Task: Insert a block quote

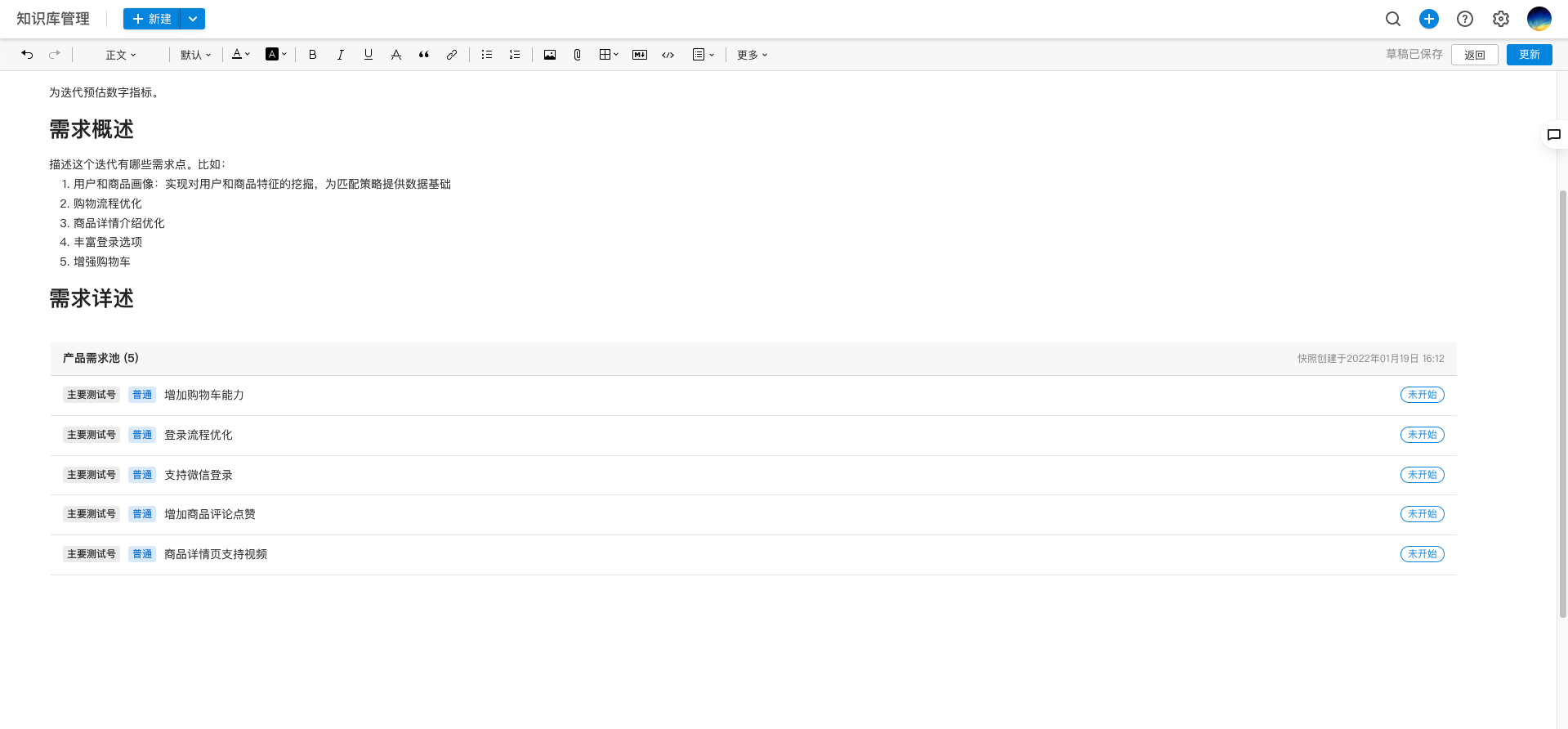Action: click(x=424, y=55)
